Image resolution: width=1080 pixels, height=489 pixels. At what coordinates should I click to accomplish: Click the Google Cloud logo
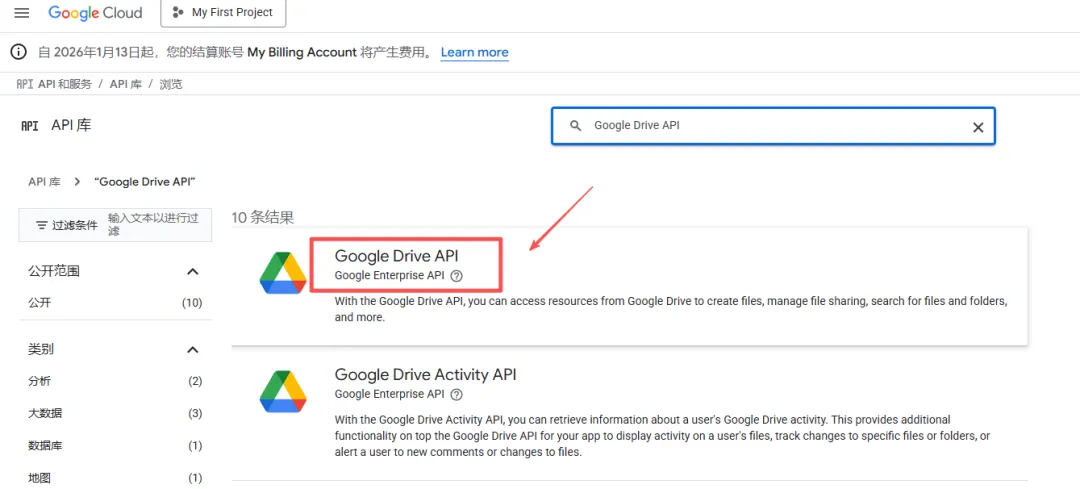(95, 13)
